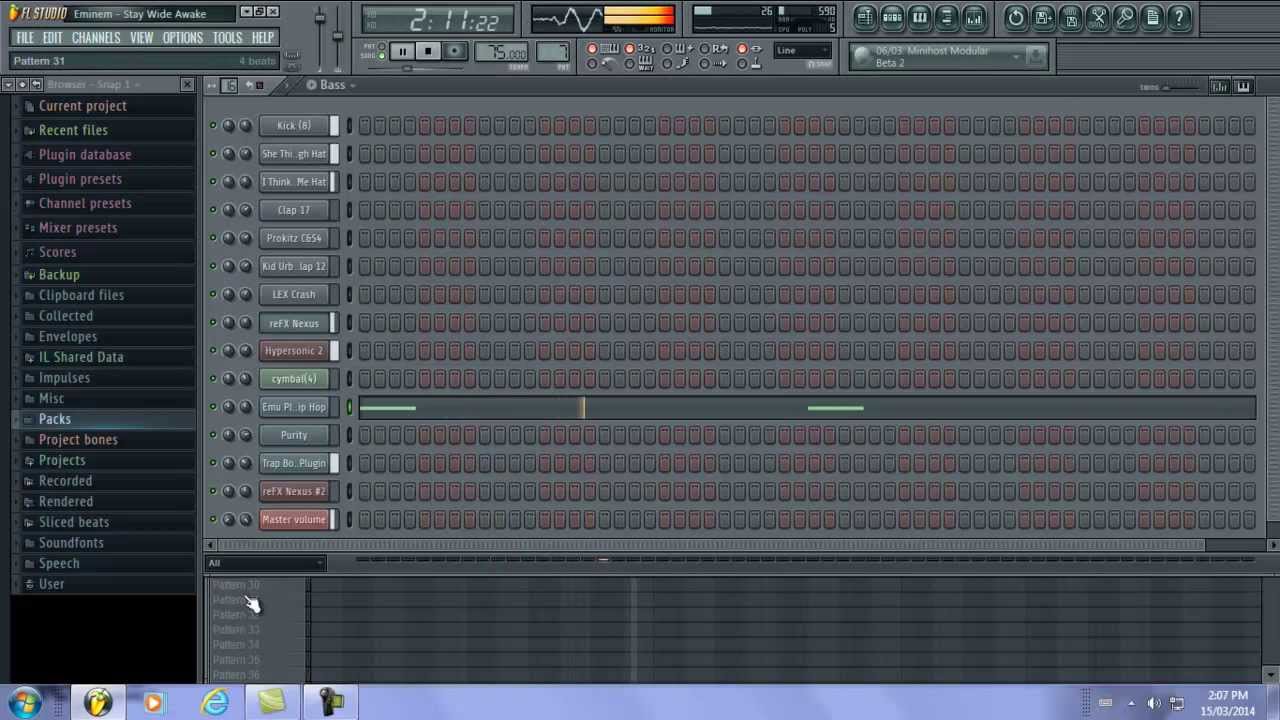Click the help question mark icon

click(x=1178, y=17)
